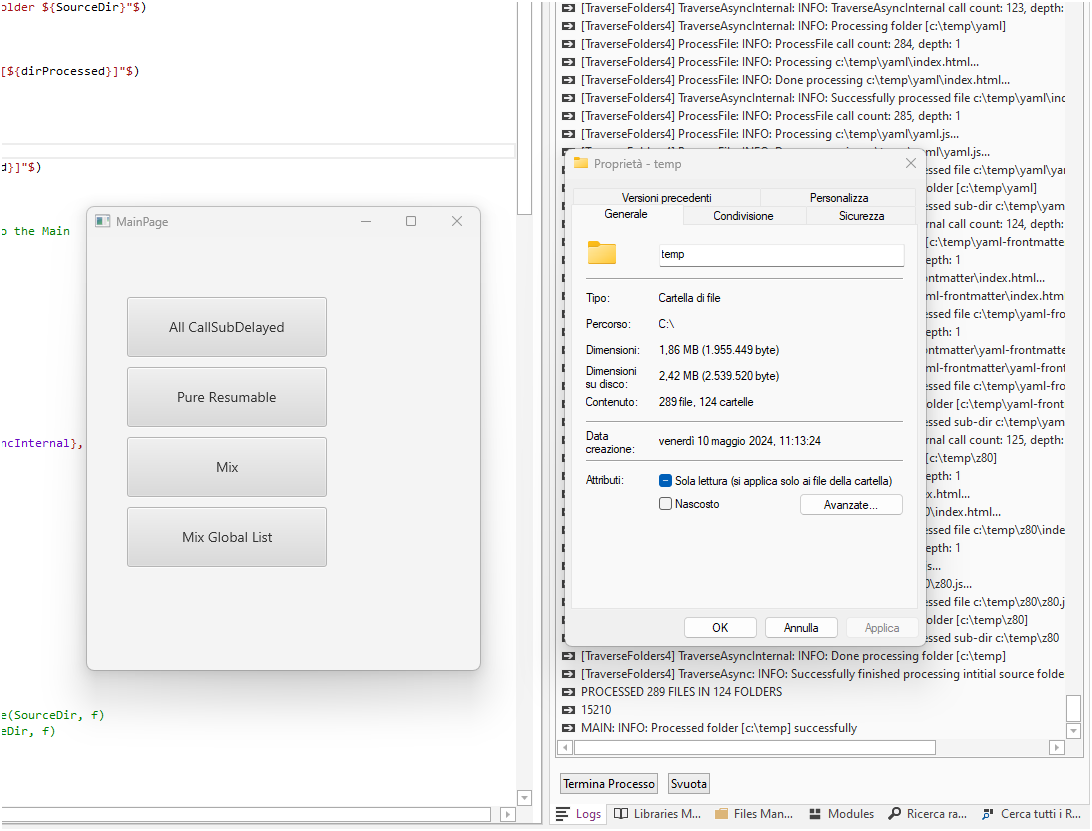This screenshot has height=831, width=1092.
Task: Click arrow icon beside MAIN: INFO log line
Action: click(568, 728)
